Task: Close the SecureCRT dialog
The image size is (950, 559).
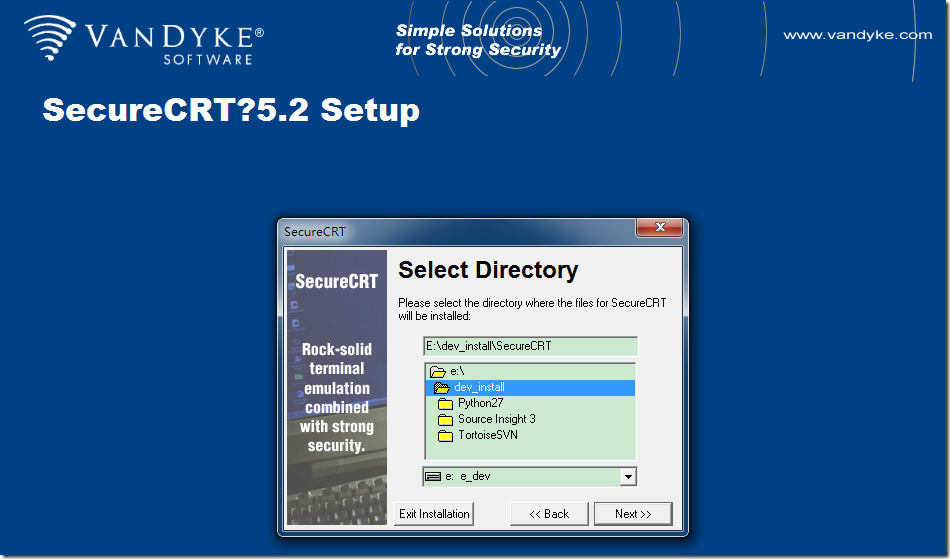Action: (x=660, y=227)
